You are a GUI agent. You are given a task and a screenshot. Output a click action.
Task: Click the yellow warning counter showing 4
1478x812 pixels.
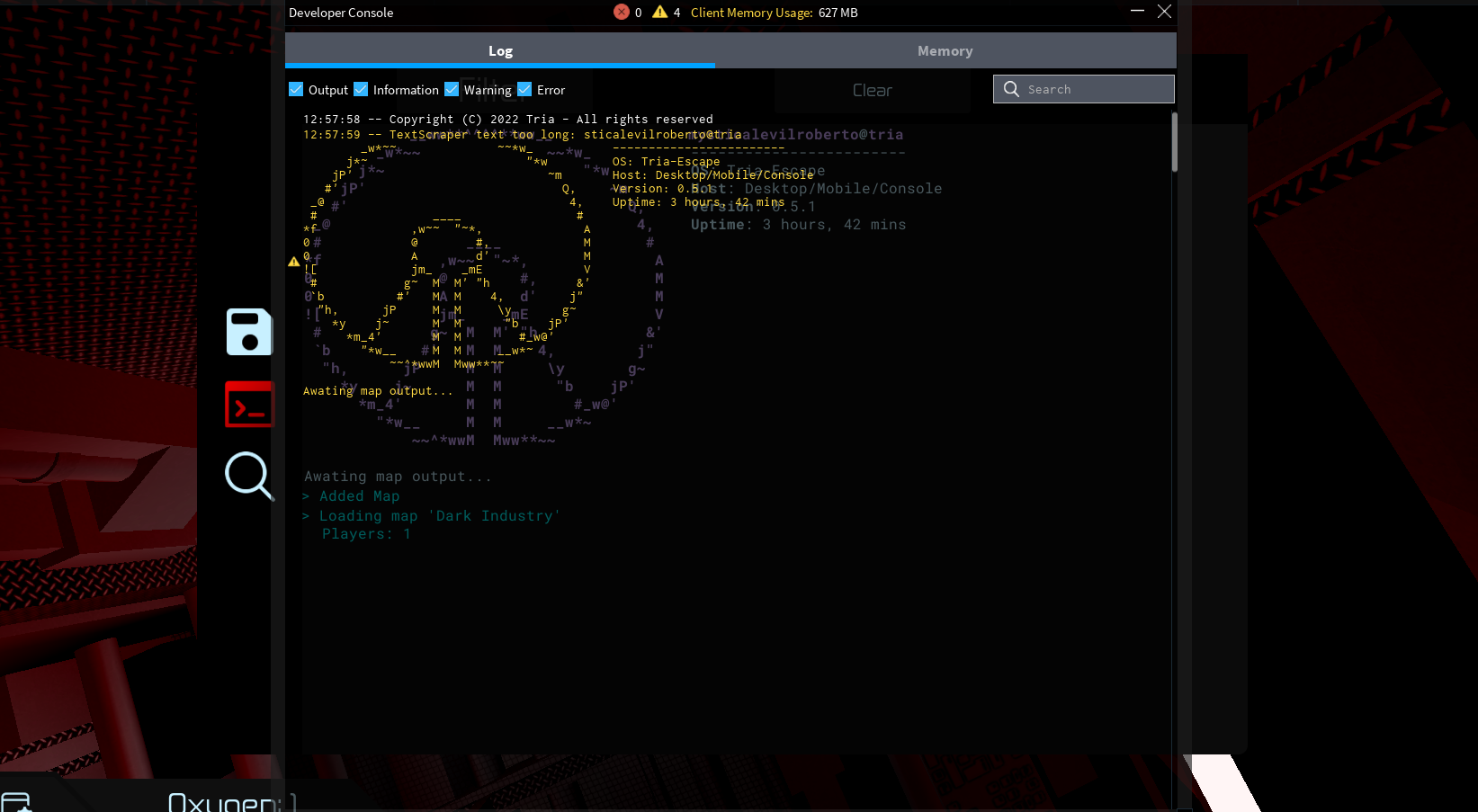(666, 12)
